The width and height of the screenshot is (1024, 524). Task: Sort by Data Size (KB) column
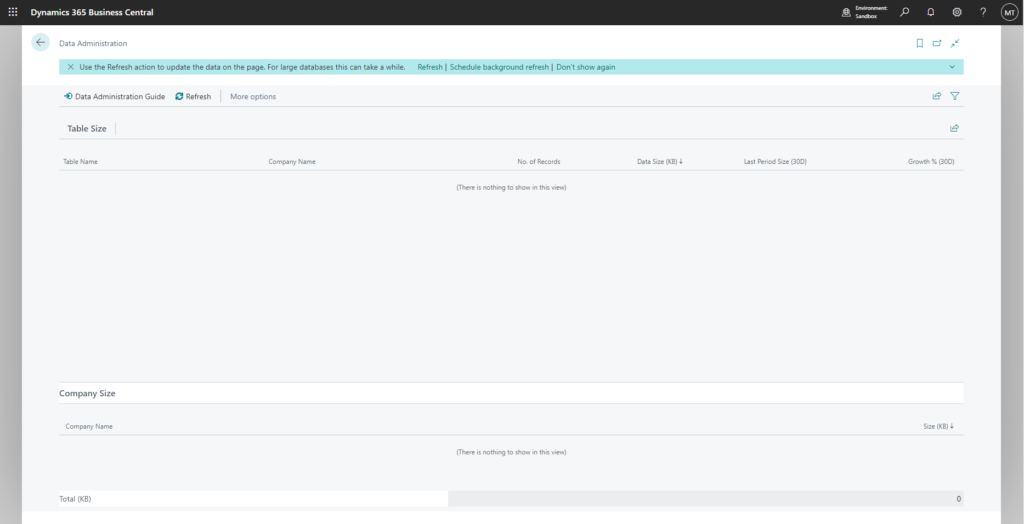(x=660, y=161)
